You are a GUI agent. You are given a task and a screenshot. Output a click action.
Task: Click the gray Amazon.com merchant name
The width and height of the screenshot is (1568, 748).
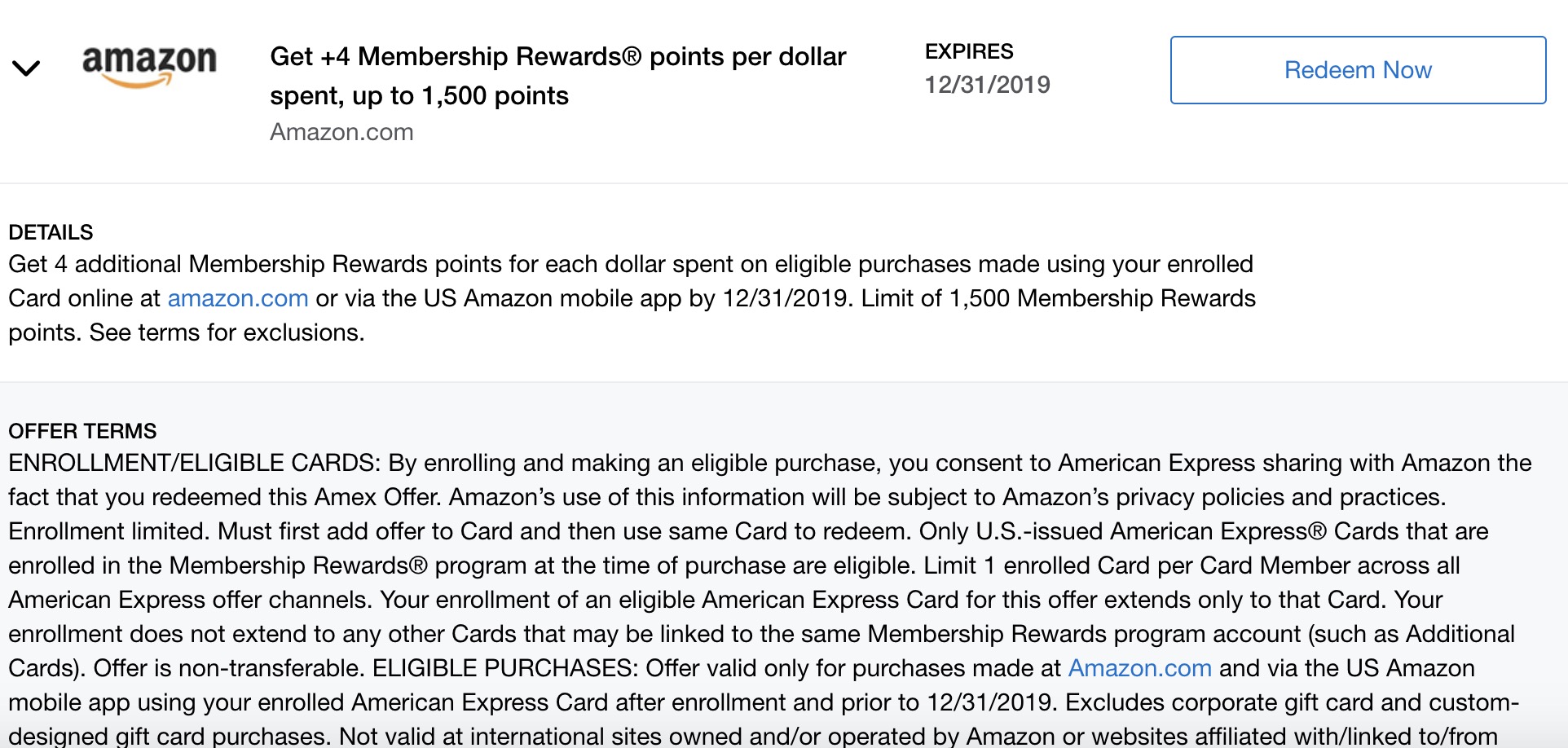341,132
